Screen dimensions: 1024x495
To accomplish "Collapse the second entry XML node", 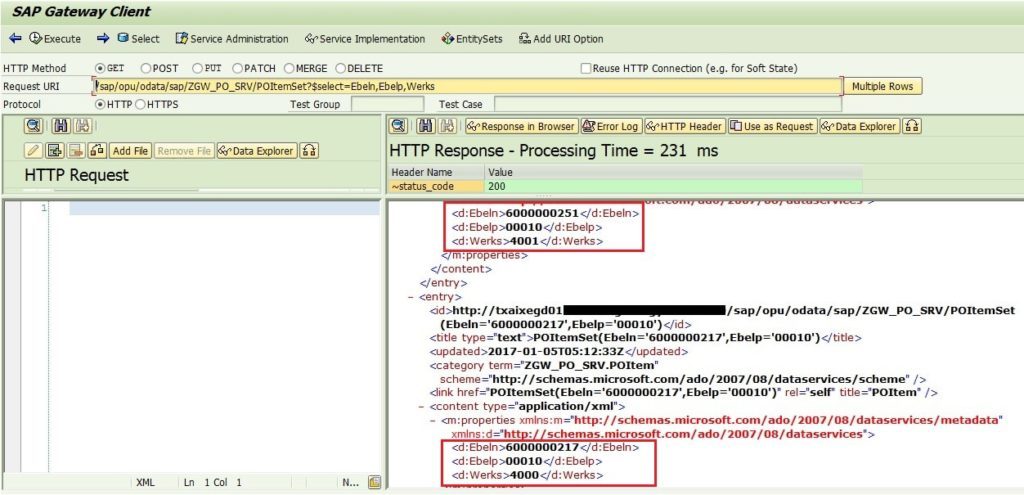I will coord(411,296).
